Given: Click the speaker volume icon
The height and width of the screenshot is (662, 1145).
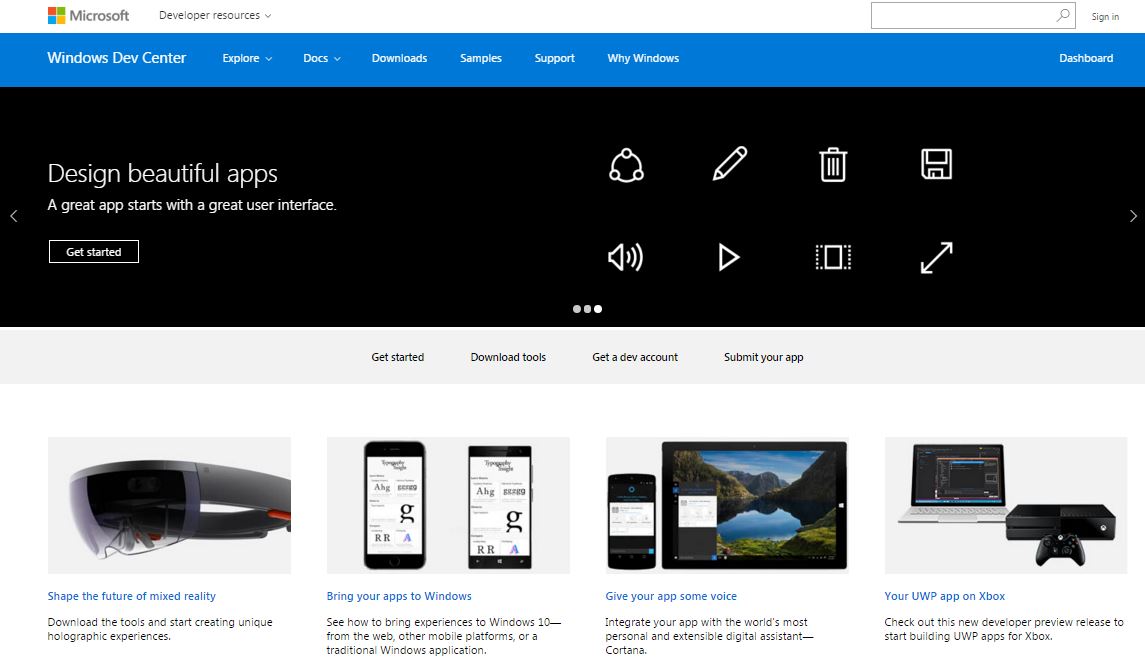Looking at the screenshot, I should (626, 257).
